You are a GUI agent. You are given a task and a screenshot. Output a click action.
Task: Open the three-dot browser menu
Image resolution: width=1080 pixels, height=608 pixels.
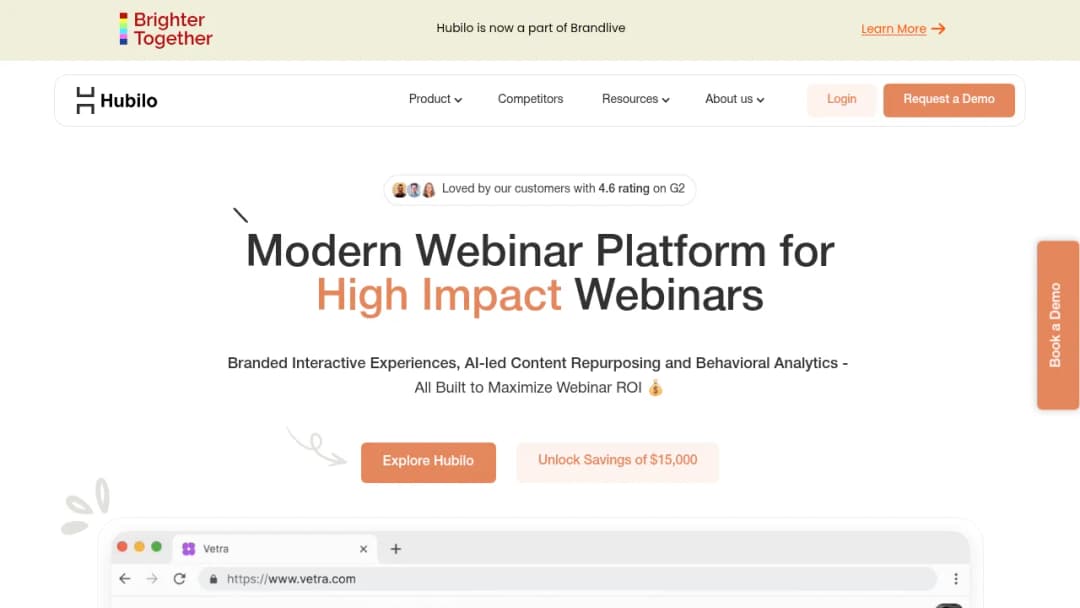tap(955, 579)
